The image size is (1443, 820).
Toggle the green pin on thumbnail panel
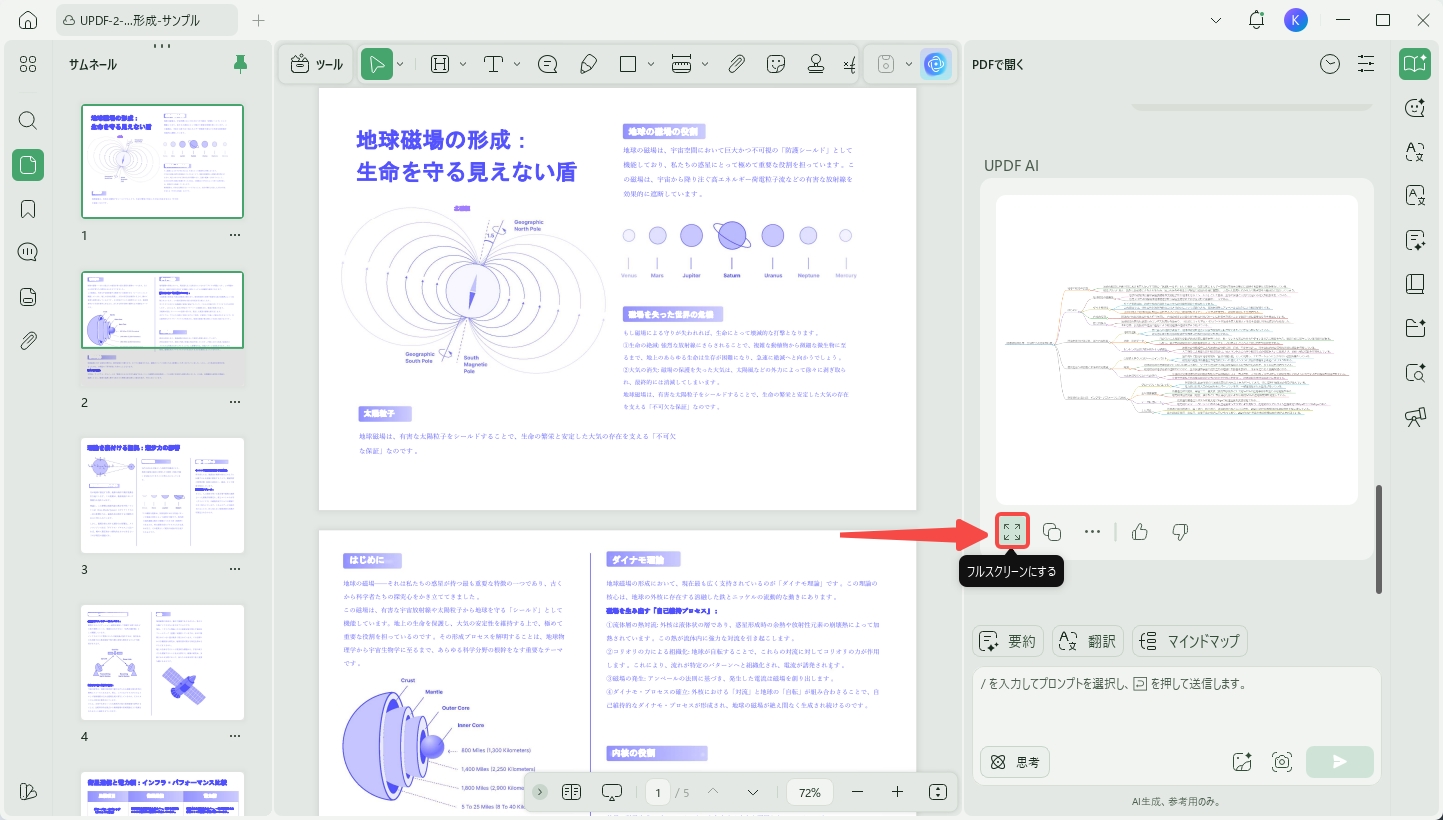click(240, 64)
